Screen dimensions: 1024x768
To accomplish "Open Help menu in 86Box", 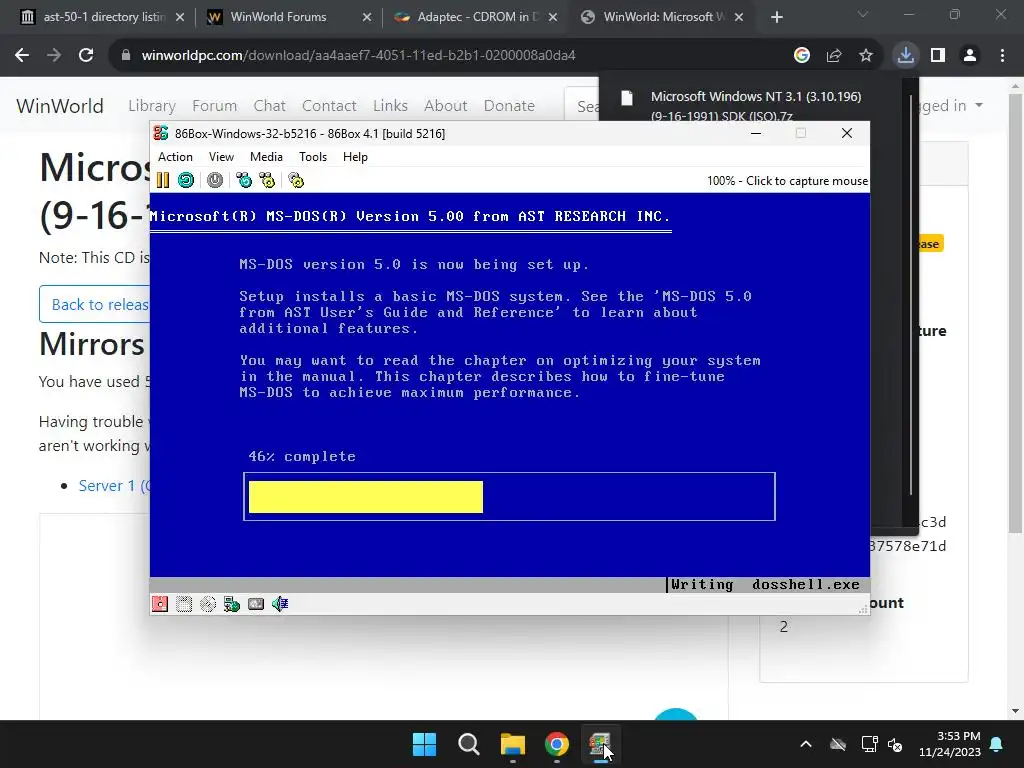I will (355, 157).
